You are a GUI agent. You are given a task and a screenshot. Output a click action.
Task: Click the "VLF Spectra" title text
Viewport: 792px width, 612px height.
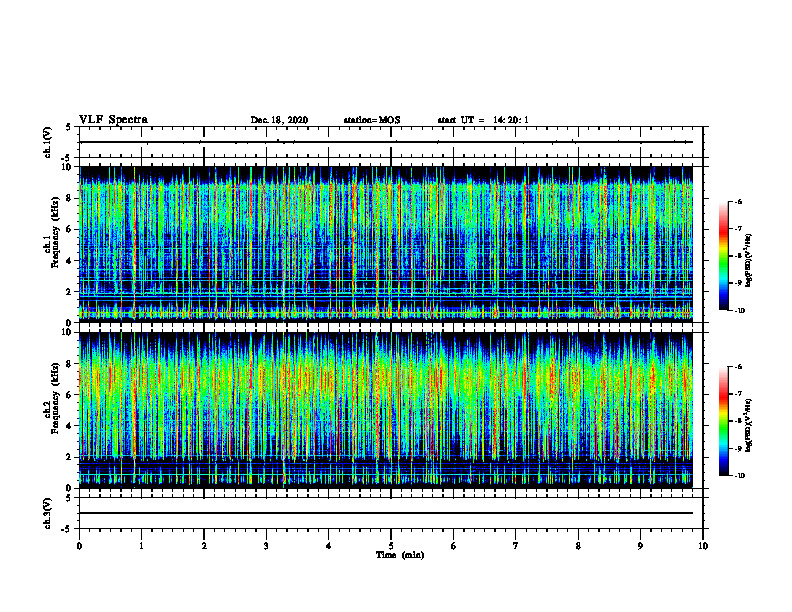[114, 120]
